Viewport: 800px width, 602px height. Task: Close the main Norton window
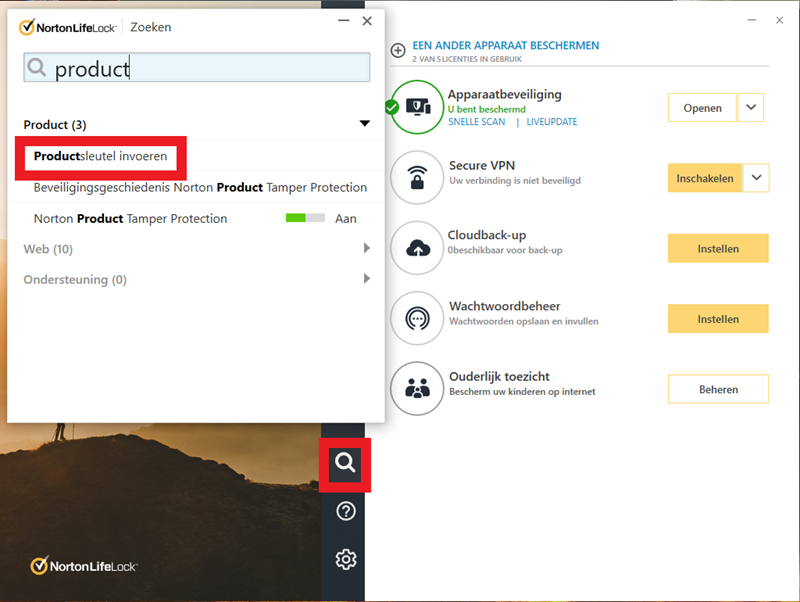tap(779, 20)
